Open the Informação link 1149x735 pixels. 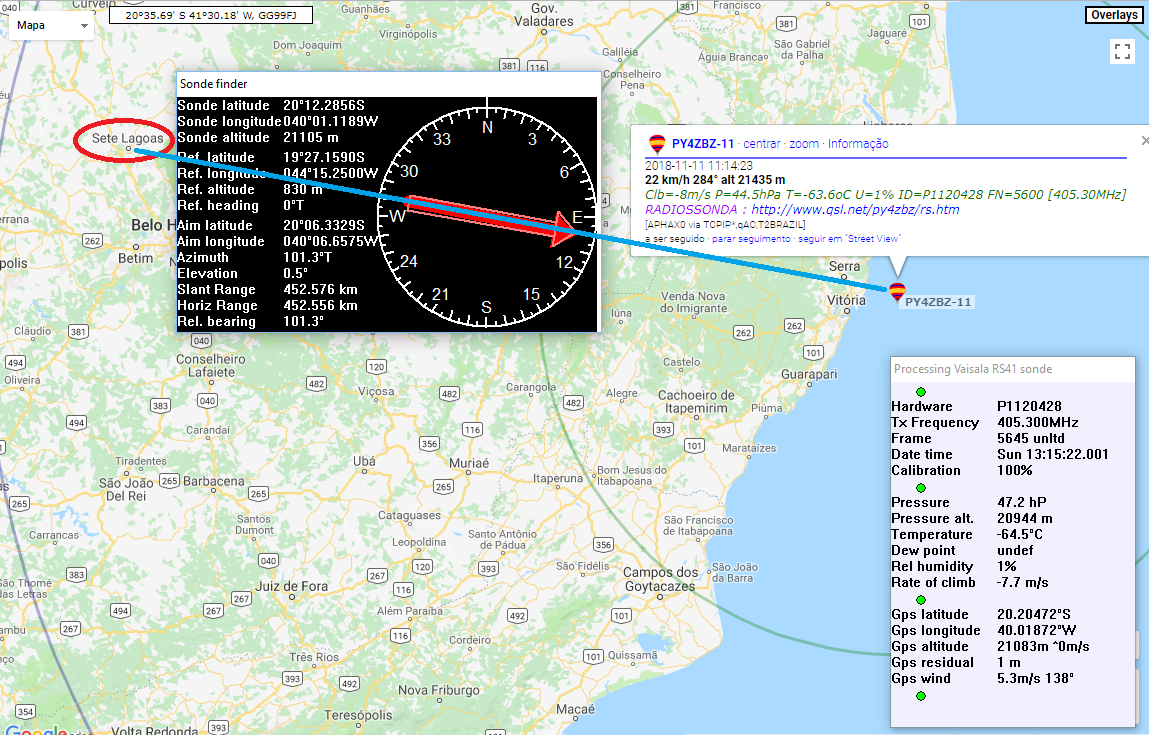[858, 144]
